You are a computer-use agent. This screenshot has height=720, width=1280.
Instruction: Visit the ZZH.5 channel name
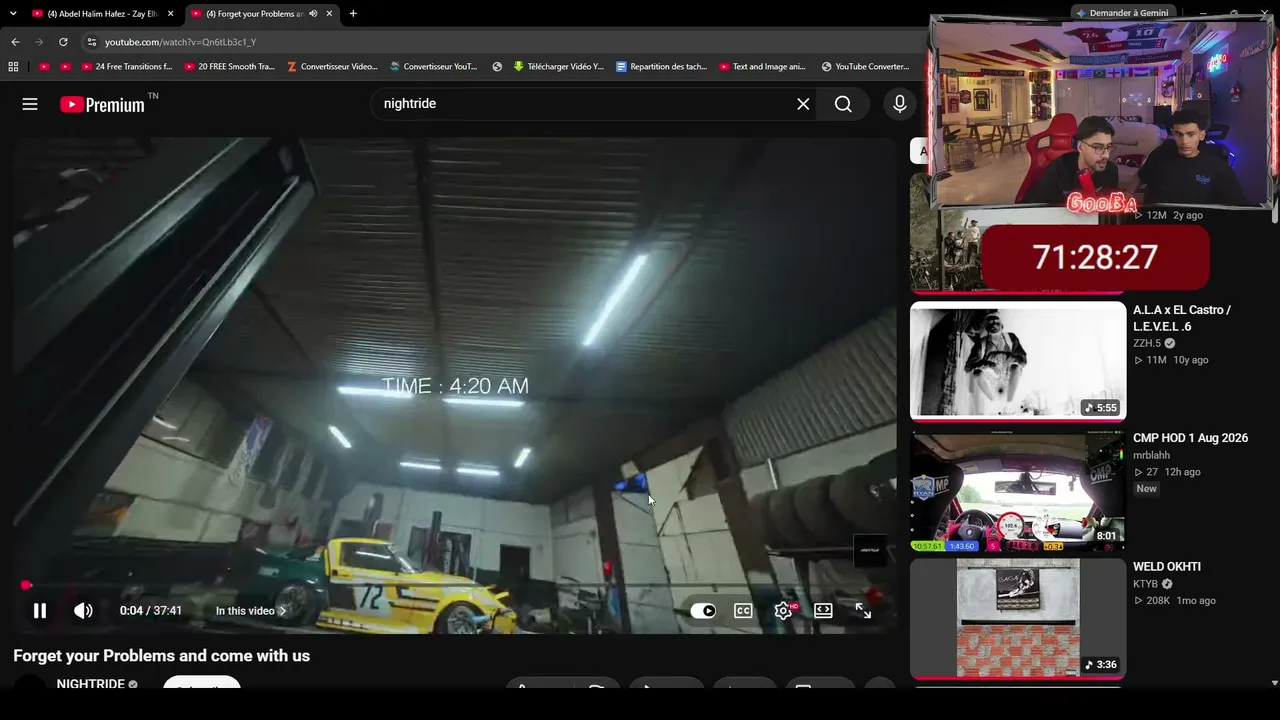pyautogui.click(x=1147, y=343)
